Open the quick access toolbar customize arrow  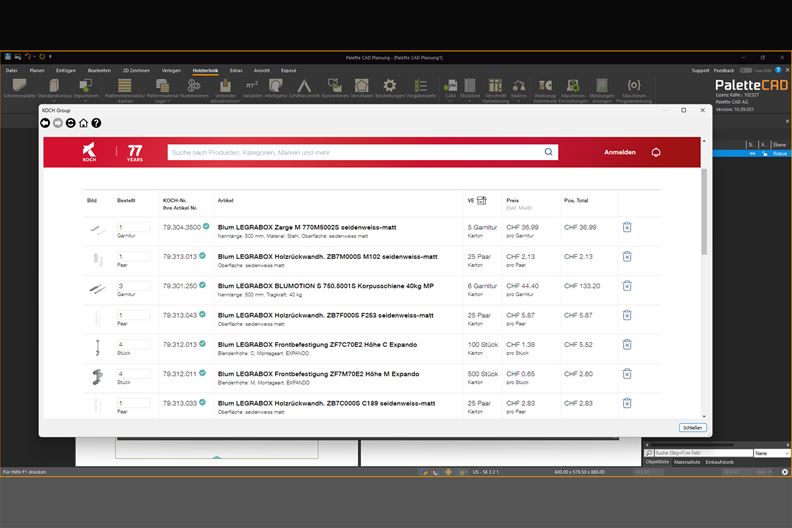pos(50,57)
